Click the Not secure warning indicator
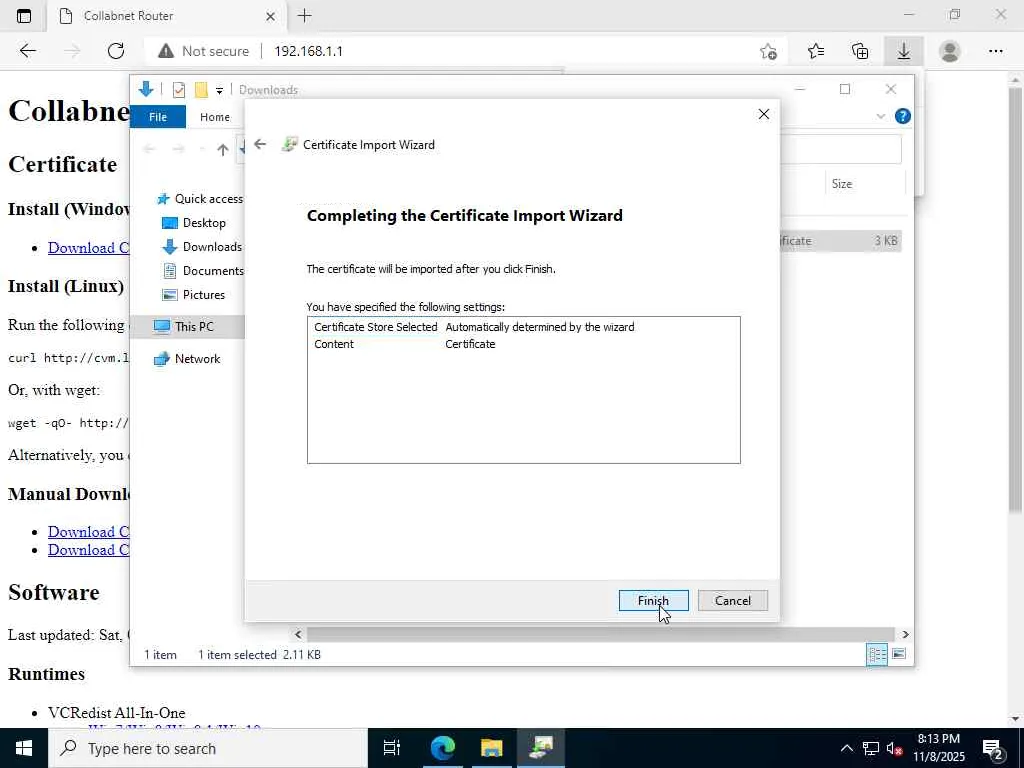 pos(203,51)
